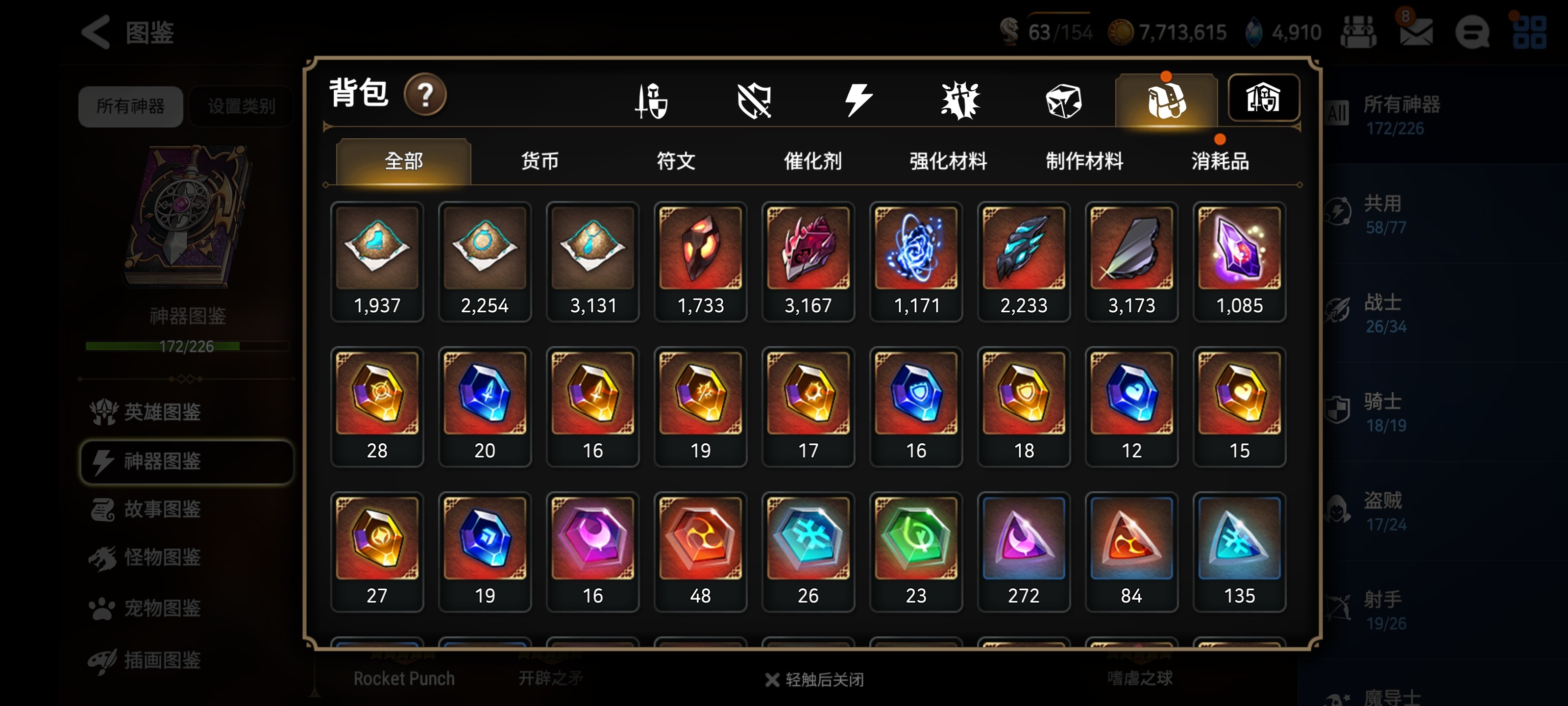This screenshot has width=1568, height=706.
Task: Open the 催化剂 tab
Action: pyautogui.click(x=812, y=161)
